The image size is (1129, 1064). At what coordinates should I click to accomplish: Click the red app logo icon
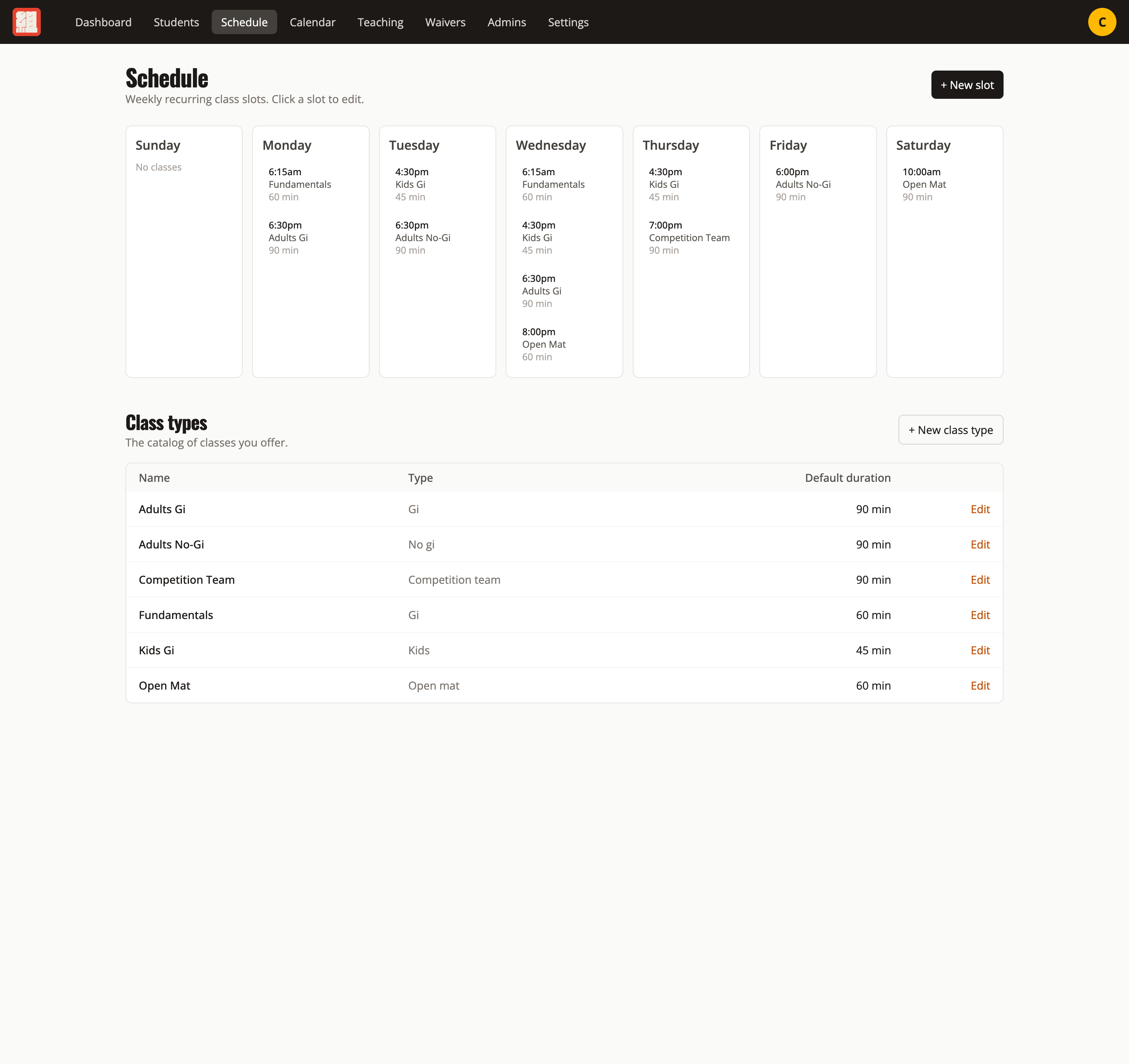[x=27, y=22]
